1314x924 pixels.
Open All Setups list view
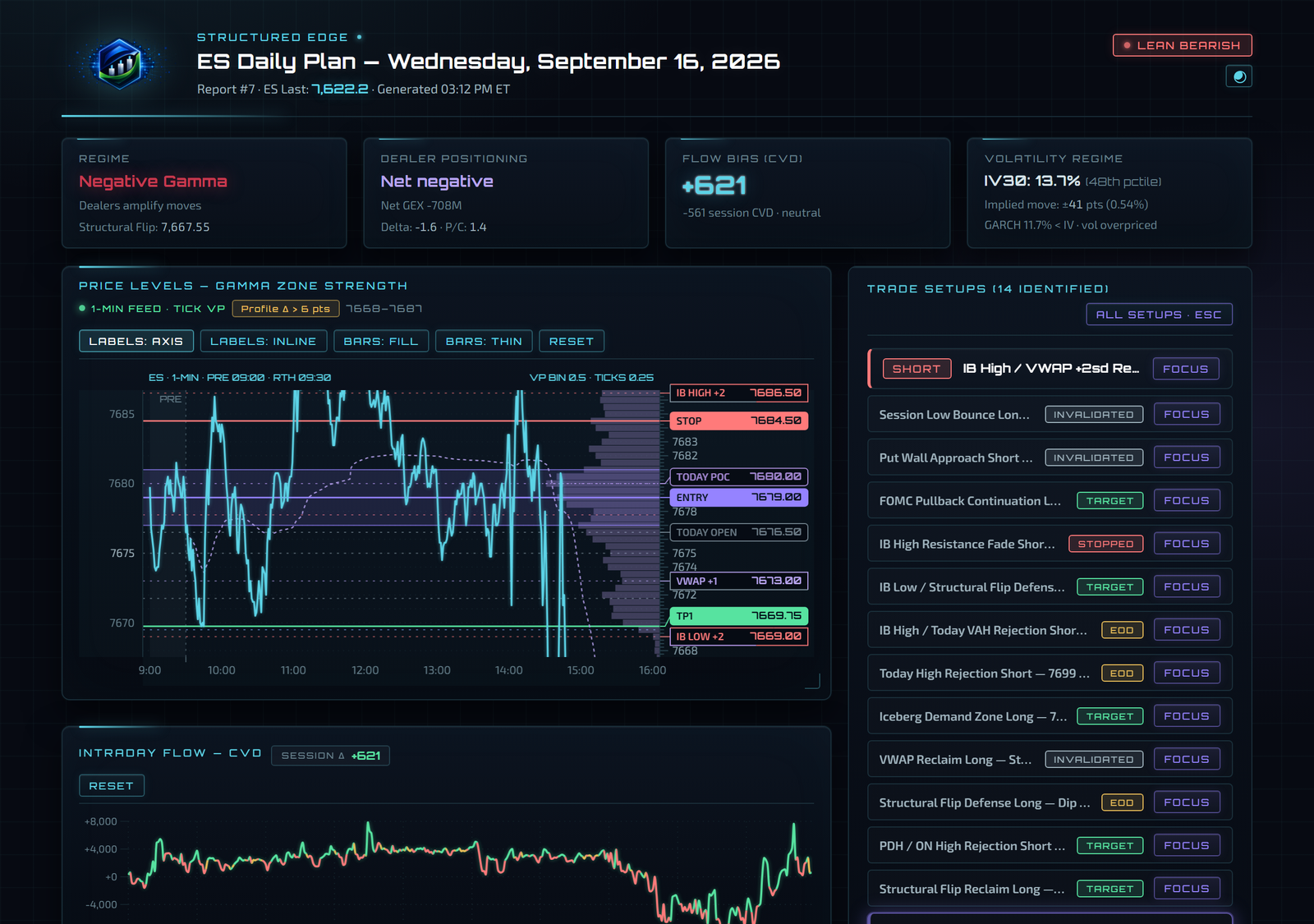(1159, 315)
